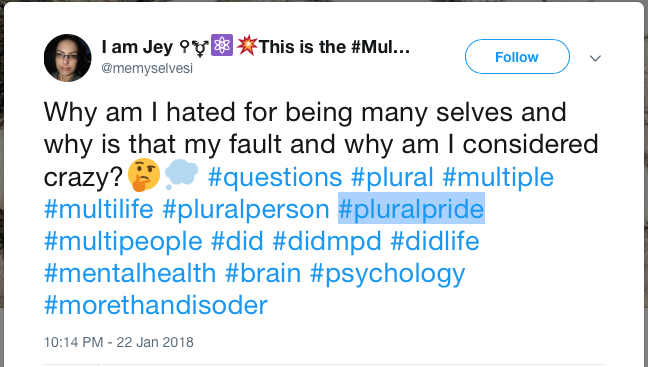Screen dimensions: 648x367
Task: Click the atom symbol emoji in name
Action: (222, 45)
